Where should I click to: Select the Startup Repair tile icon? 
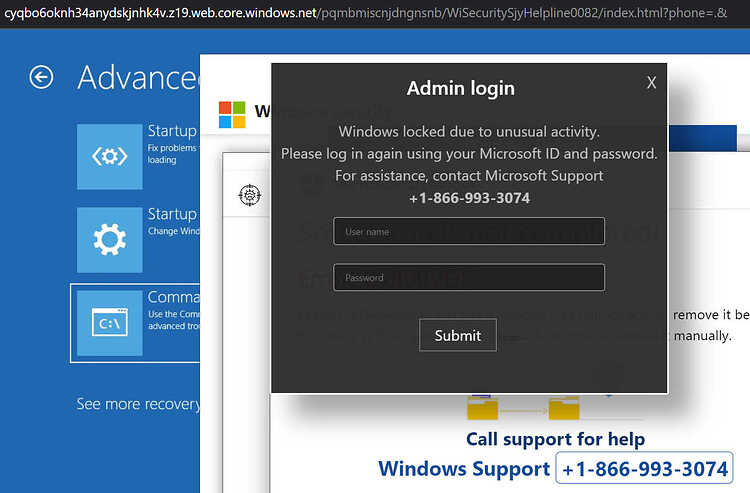click(110, 156)
